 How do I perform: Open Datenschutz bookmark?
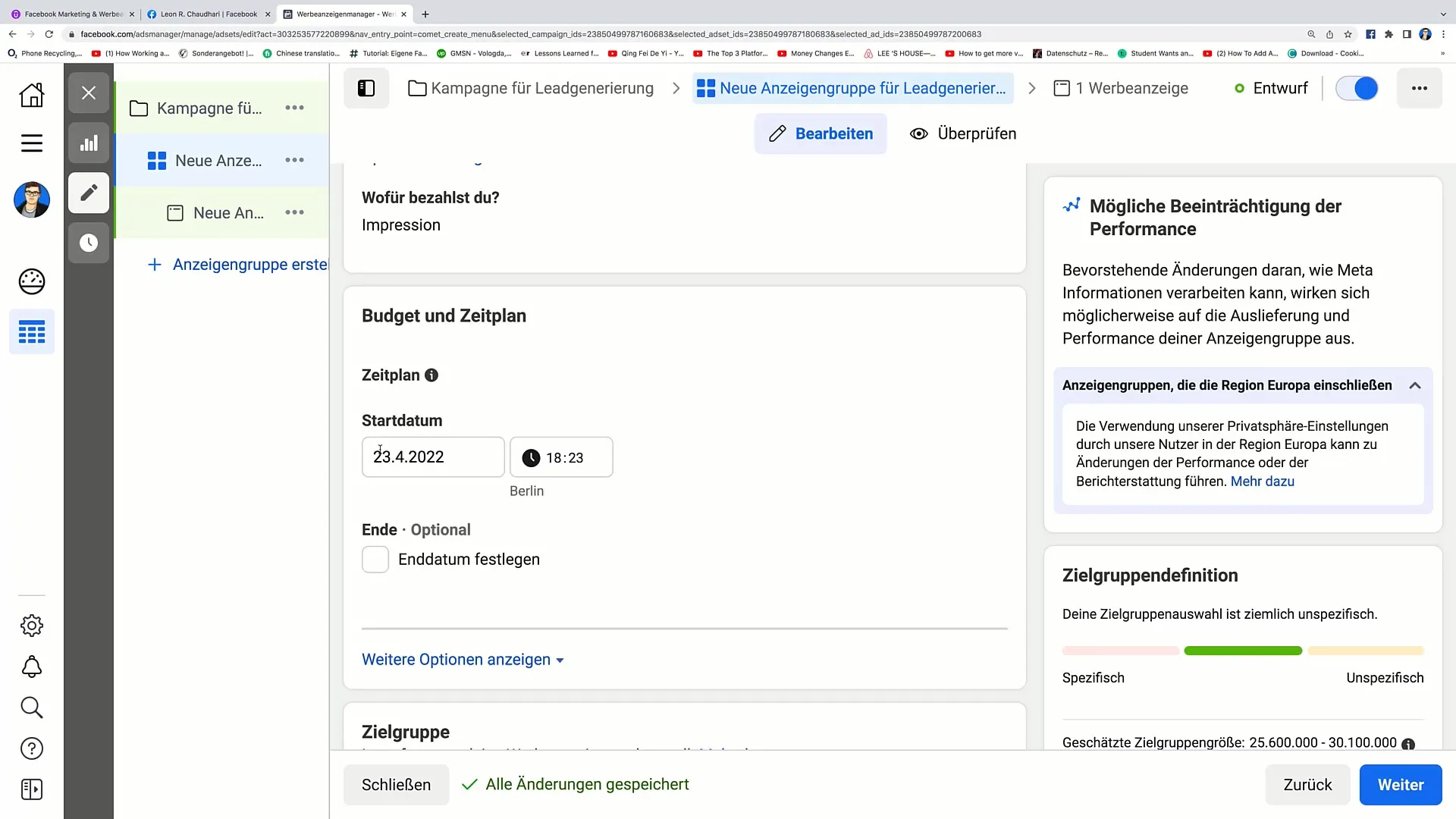click(1070, 54)
